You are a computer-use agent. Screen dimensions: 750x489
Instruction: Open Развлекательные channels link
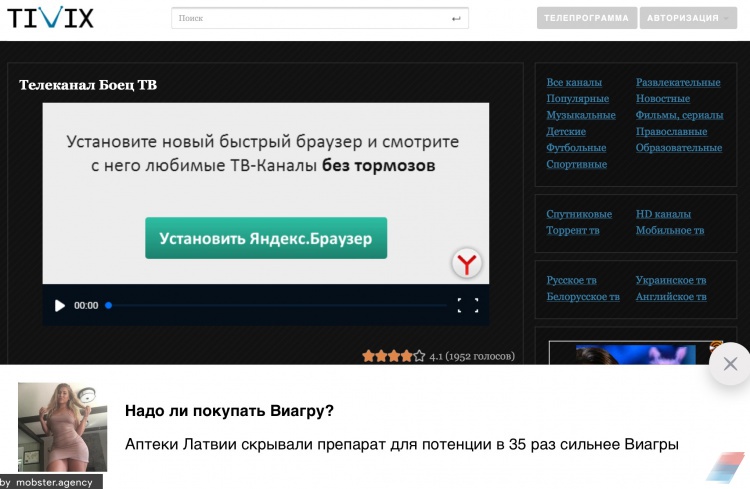[678, 82]
